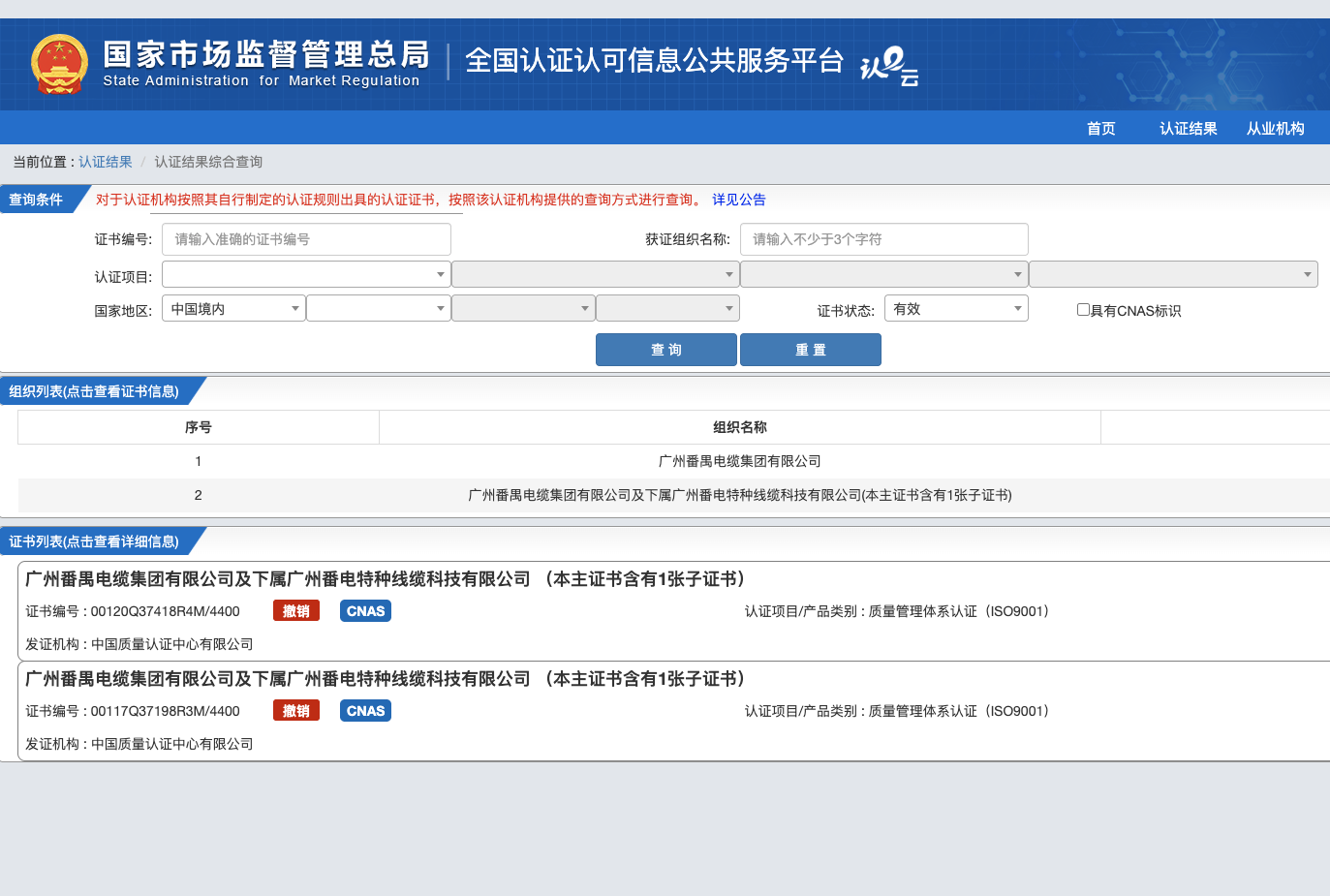This screenshot has width=1330, height=896.
Task: Click the 组织名称 column header
Action: pos(740,427)
